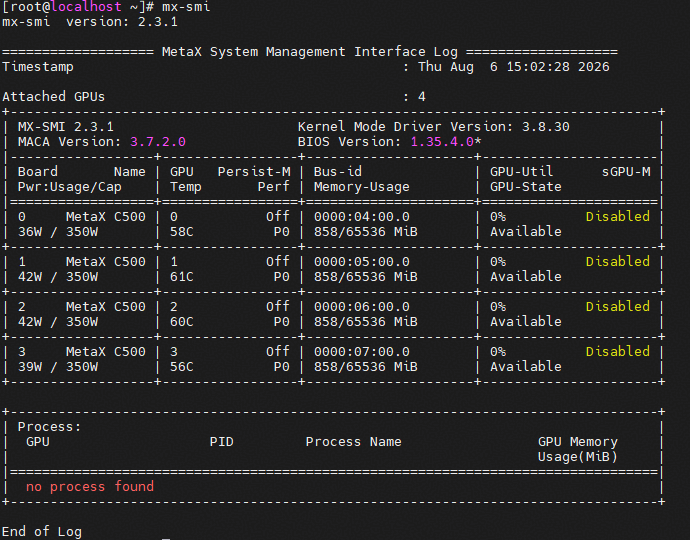Click the 'mx-smi version: 2.3.1' line

pyautogui.click(x=90, y=22)
